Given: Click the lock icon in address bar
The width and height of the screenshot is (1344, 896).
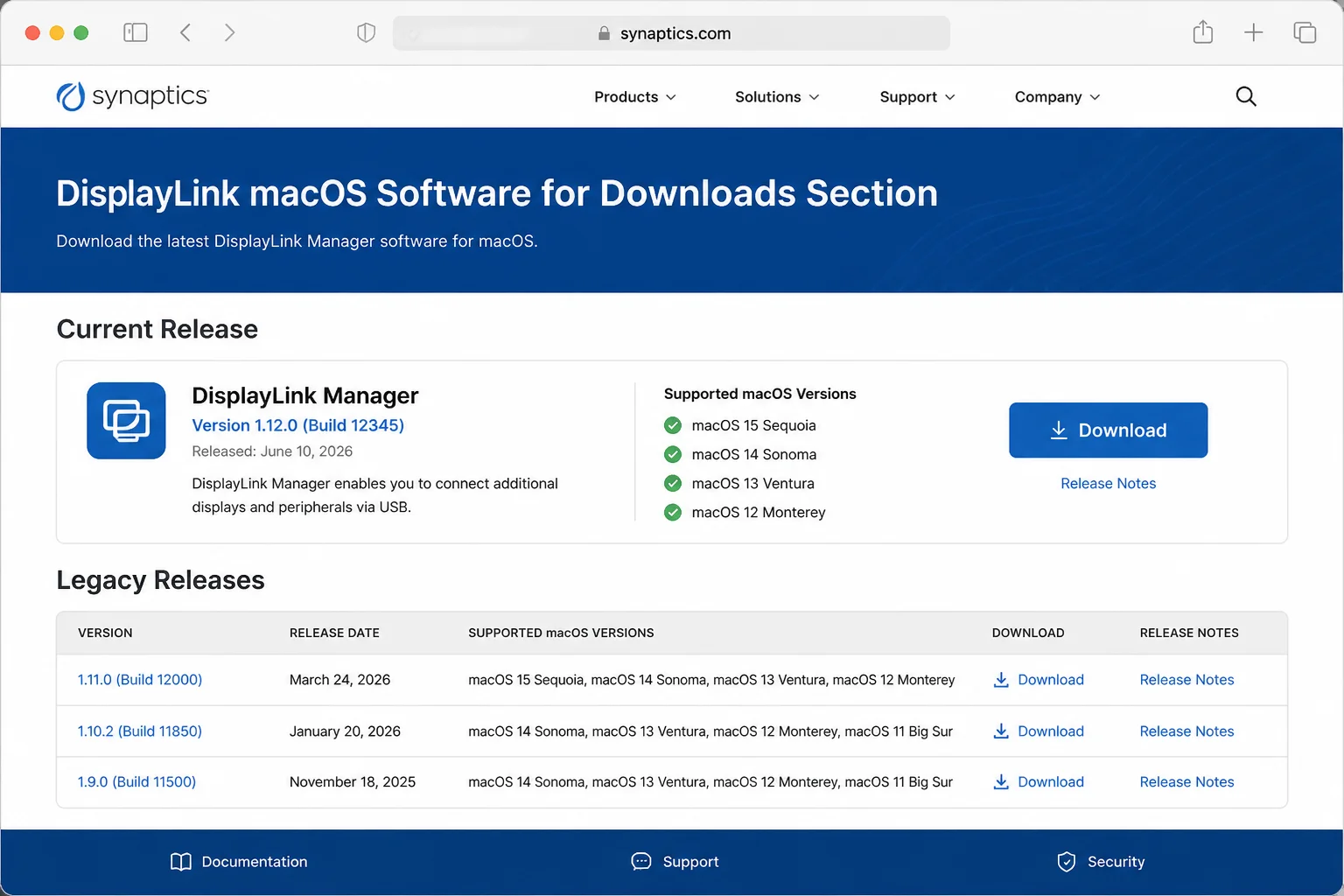Looking at the screenshot, I should [x=604, y=33].
